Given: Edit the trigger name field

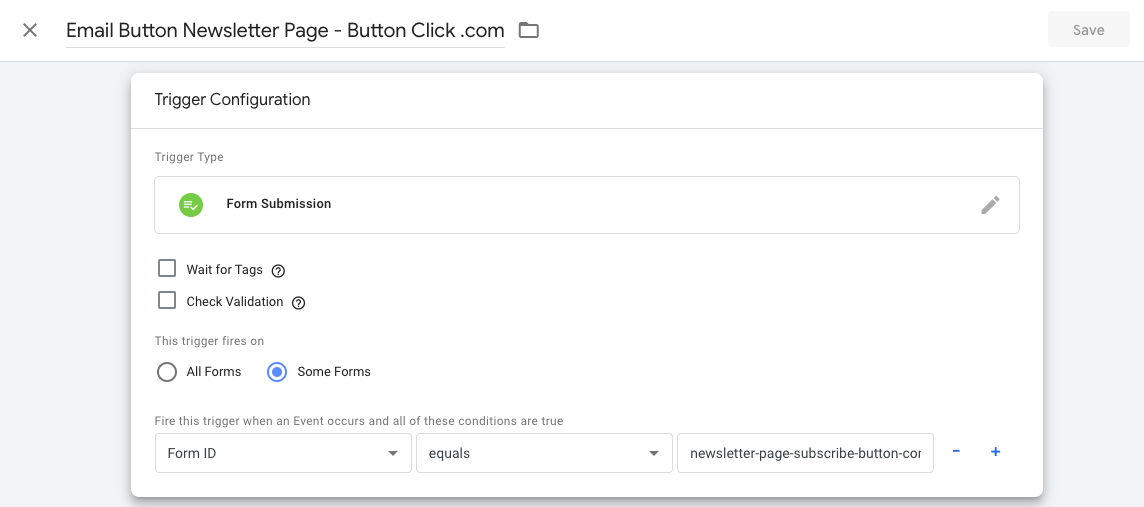Looking at the screenshot, I should (x=285, y=31).
